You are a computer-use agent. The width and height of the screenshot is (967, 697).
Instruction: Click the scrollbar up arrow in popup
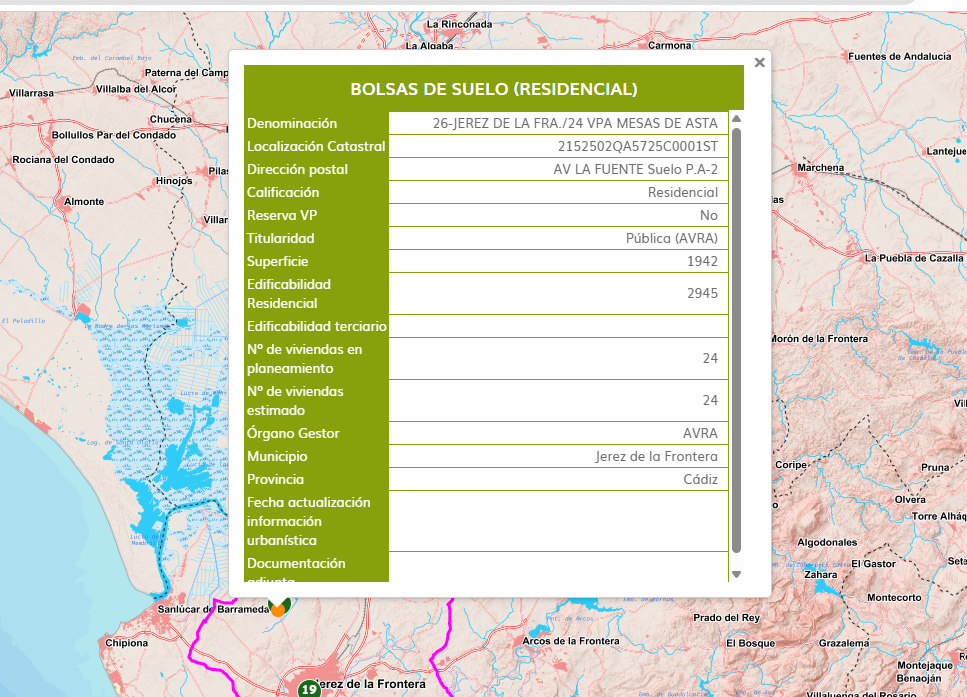click(x=737, y=118)
